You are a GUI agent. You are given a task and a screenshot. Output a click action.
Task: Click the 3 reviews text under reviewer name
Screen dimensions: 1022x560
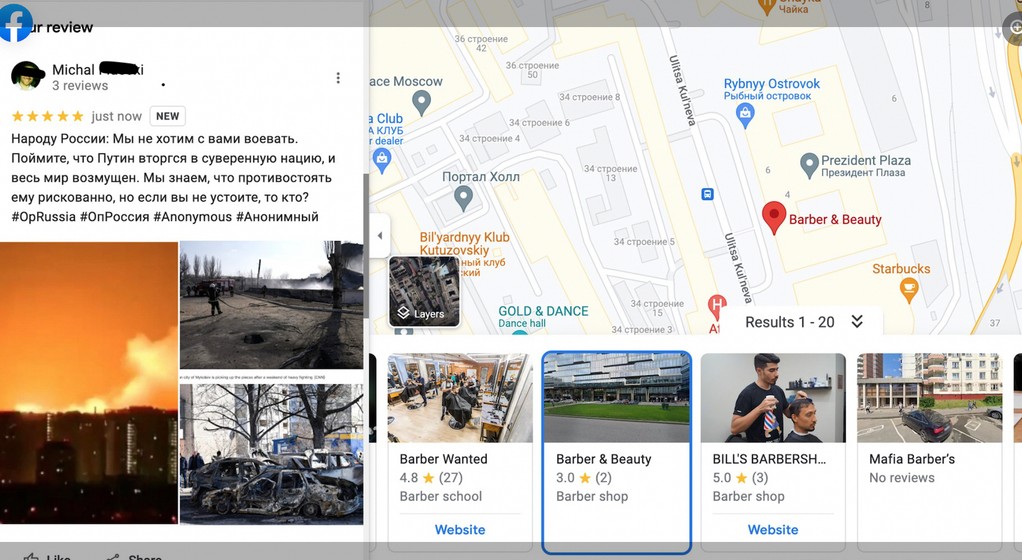pos(80,85)
